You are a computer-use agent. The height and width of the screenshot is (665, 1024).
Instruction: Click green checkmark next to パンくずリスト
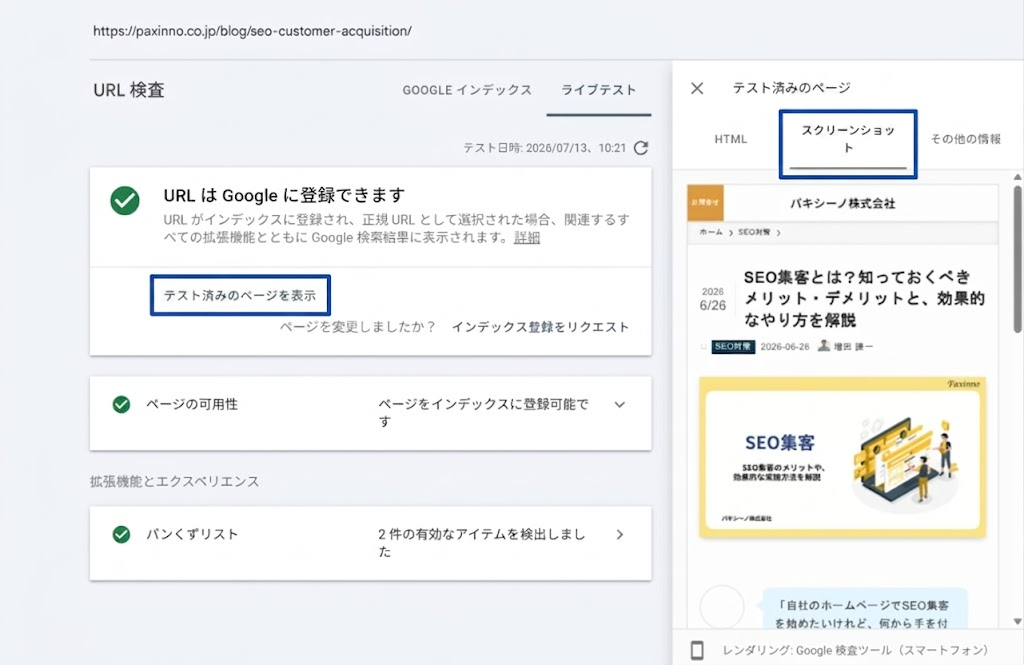(x=121, y=534)
